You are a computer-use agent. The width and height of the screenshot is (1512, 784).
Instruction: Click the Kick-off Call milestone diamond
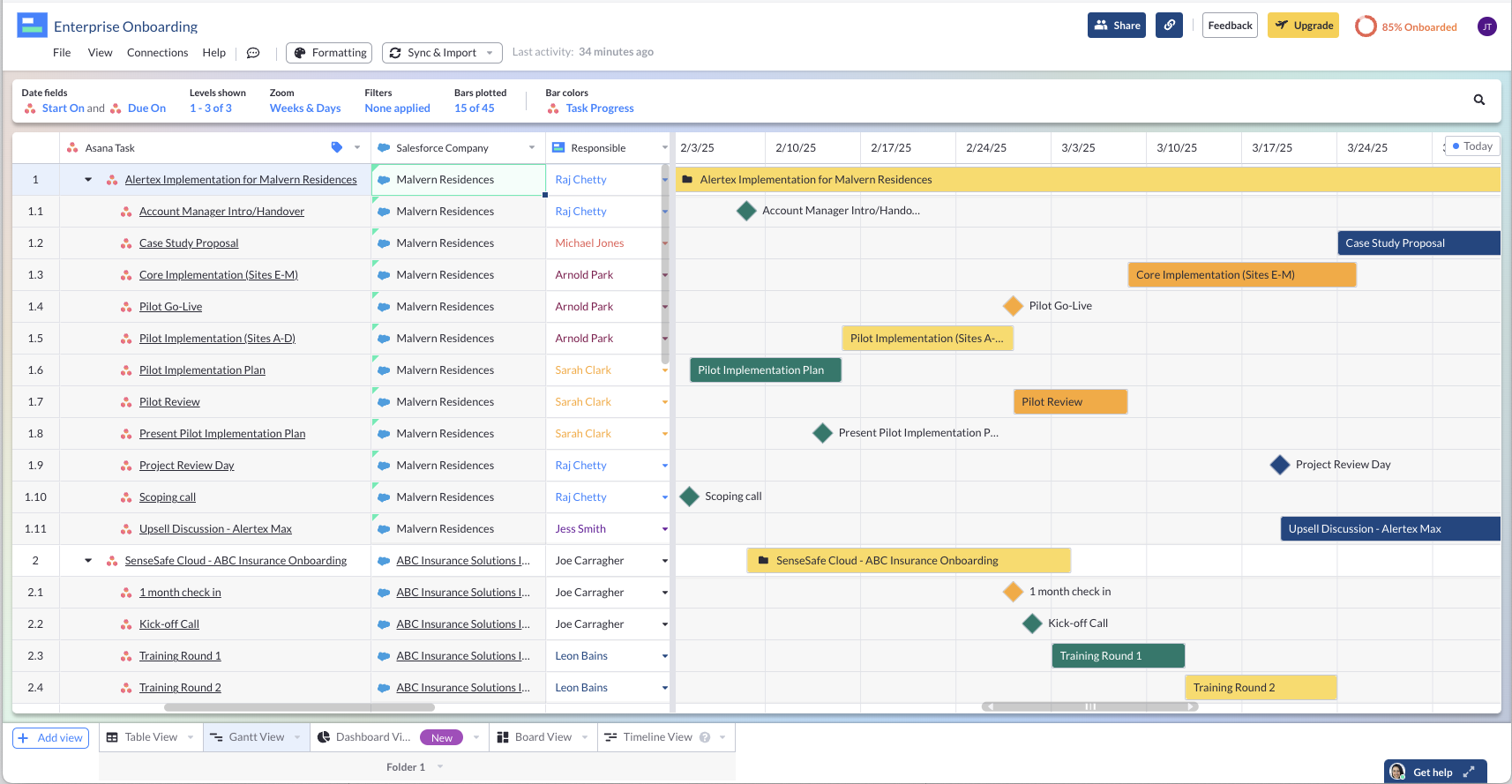click(x=1032, y=623)
